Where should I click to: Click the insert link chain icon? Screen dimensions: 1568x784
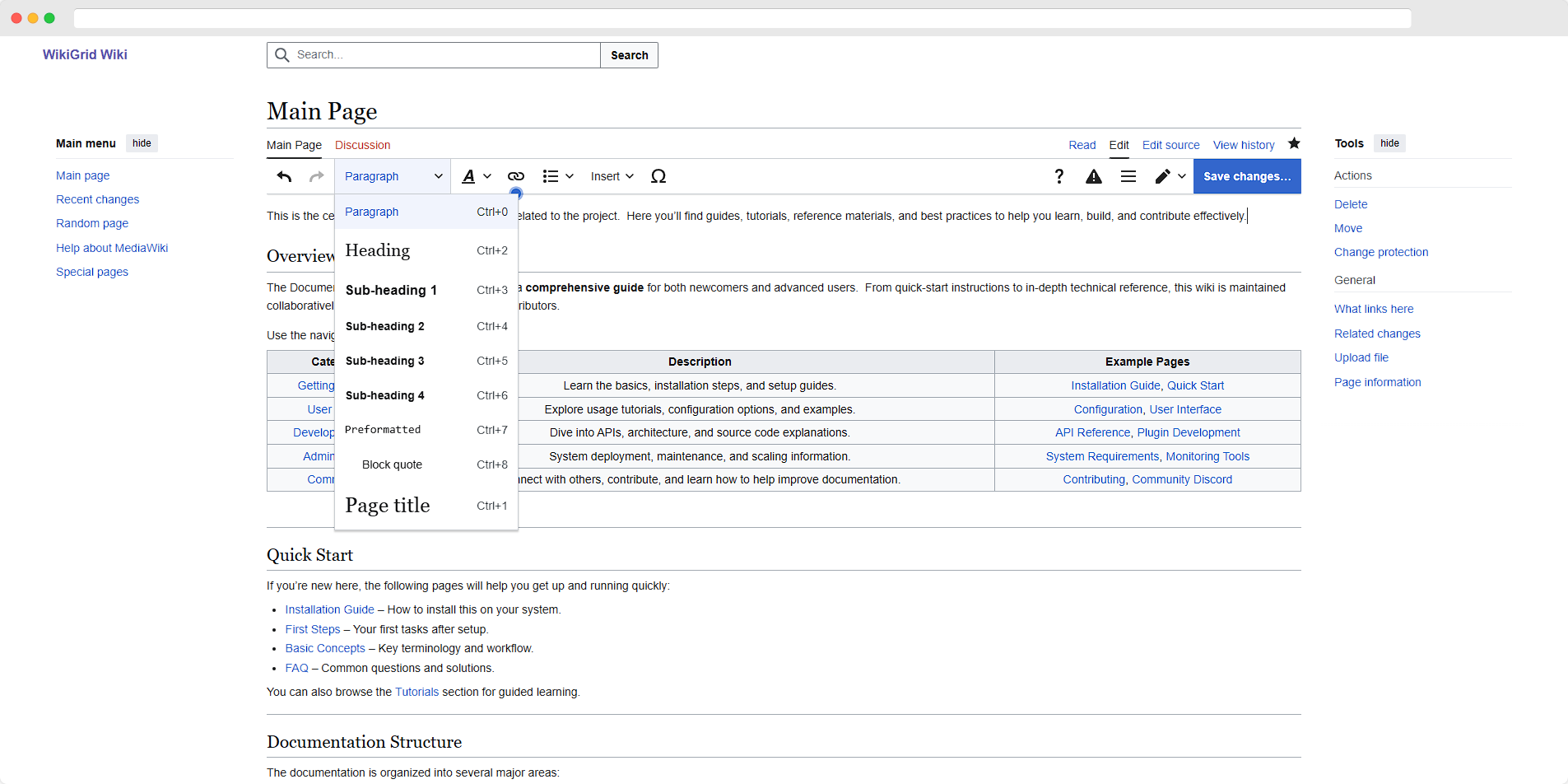click(x=516, y=176)
